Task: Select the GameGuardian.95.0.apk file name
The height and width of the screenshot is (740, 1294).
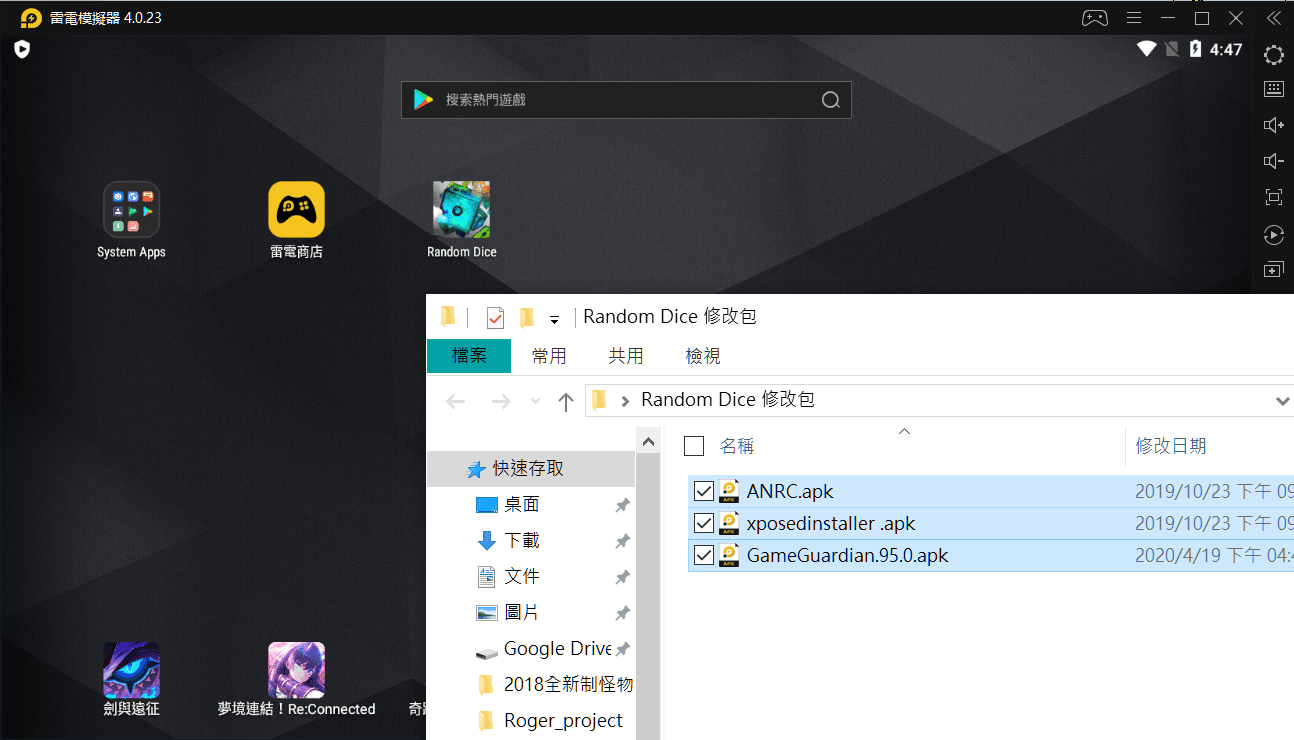Action: pos(848,555)
